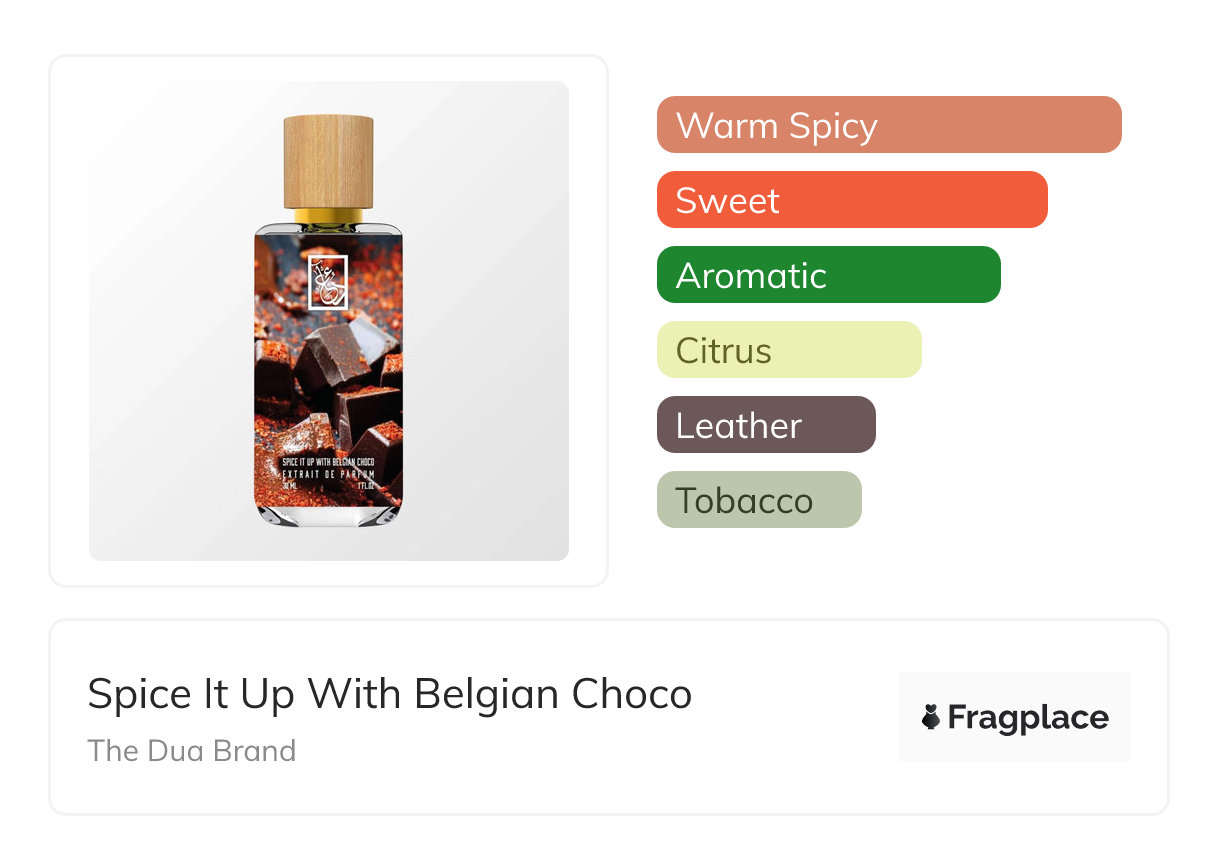Viewport: 1218px width, 864px height.
Task: Click the white Dua emblem on bottle
Action: pos(328,282)
